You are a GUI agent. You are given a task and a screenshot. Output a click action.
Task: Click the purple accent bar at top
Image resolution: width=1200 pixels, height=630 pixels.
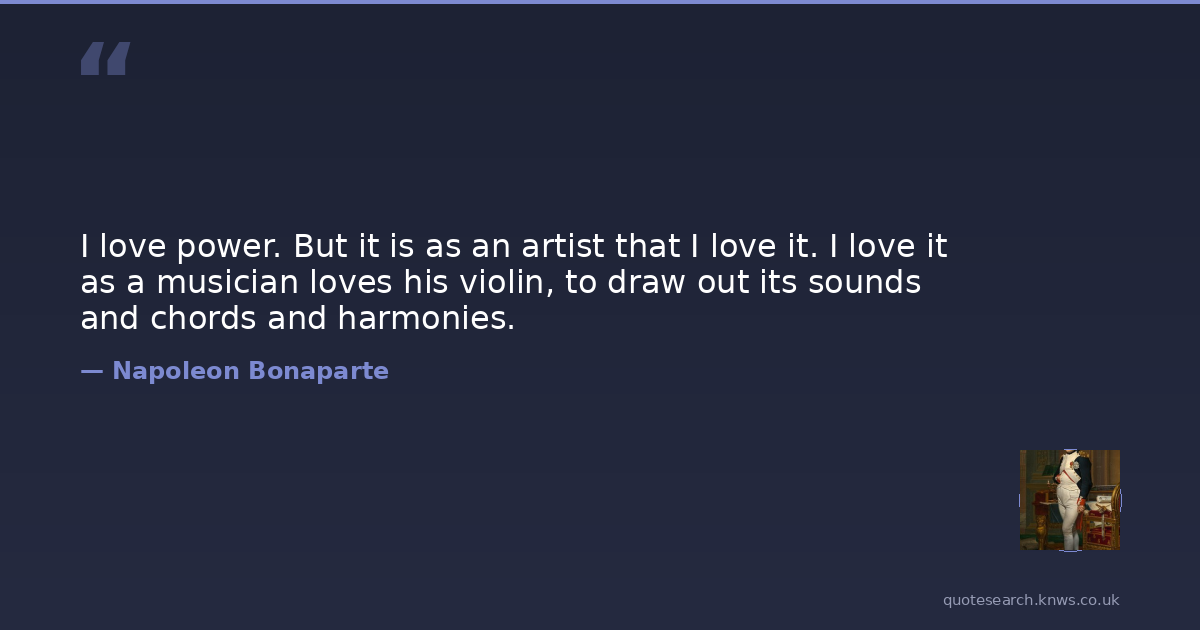pyautogui.click(x=600, y=2)
